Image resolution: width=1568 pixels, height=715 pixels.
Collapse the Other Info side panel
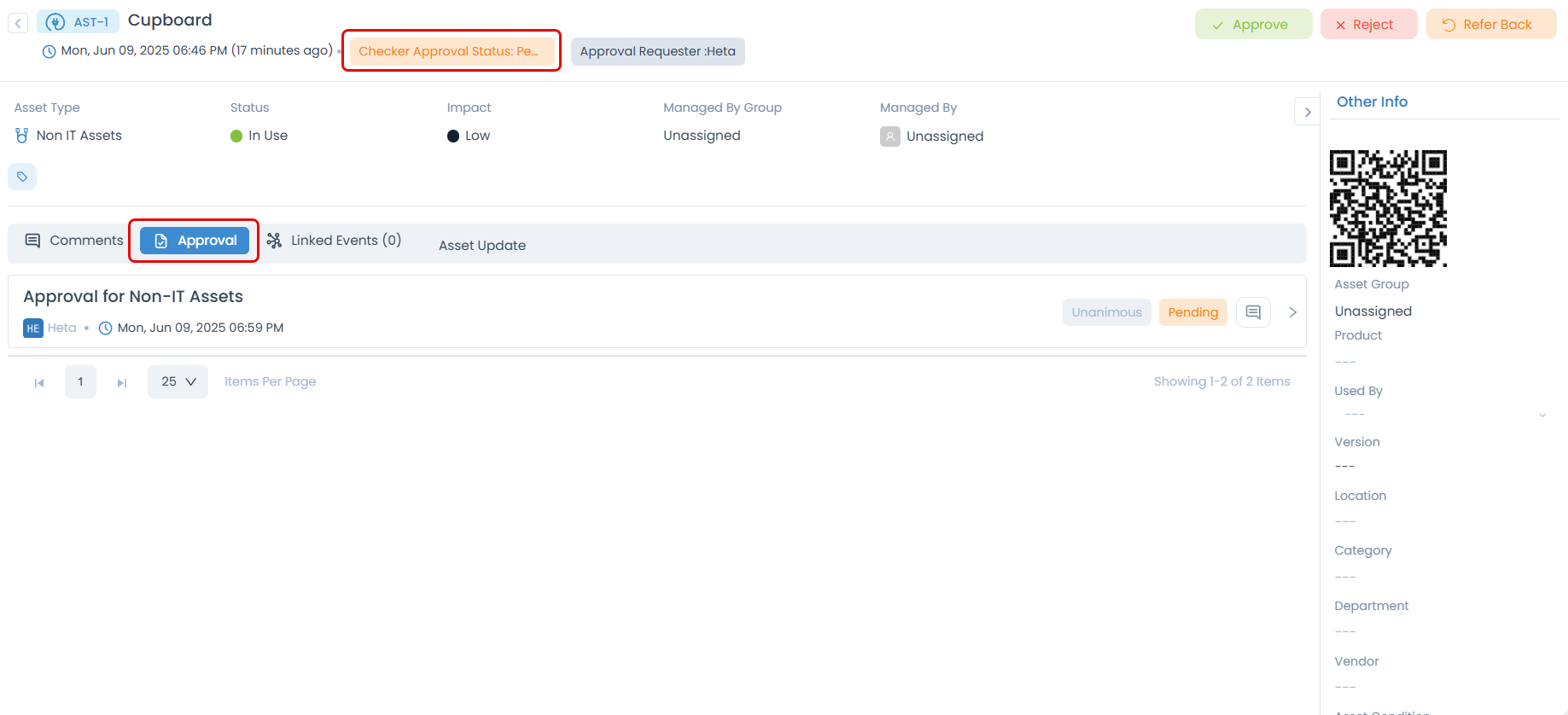[1307, 112]
